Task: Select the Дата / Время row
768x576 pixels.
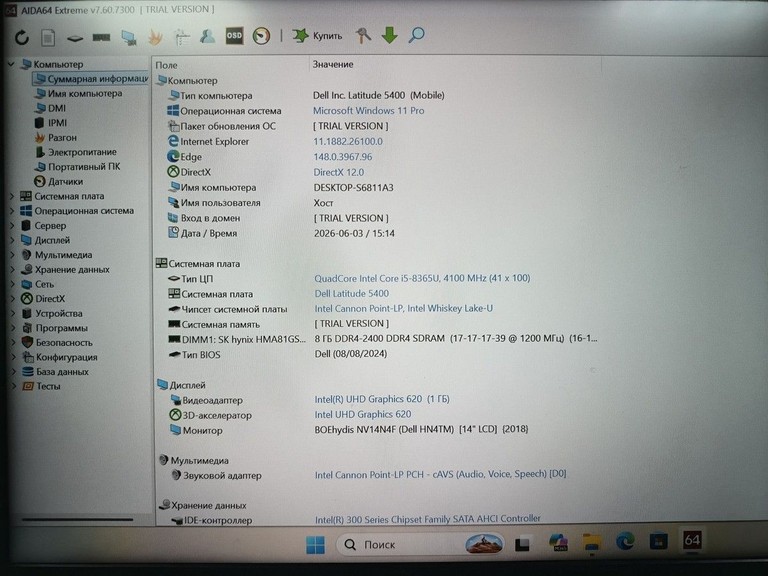Action: pyautogui.click(x=282, y=234)
